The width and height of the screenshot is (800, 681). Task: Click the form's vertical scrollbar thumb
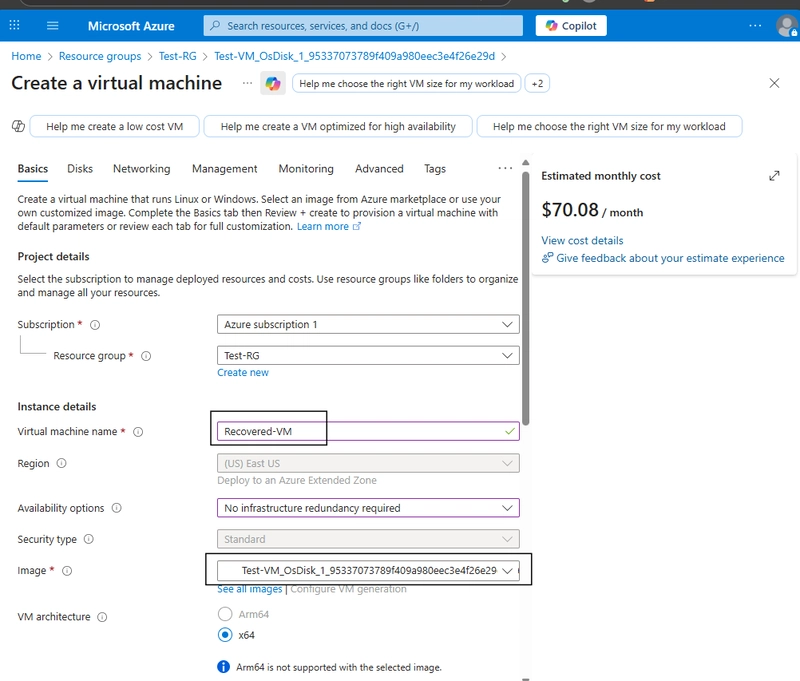526,298
